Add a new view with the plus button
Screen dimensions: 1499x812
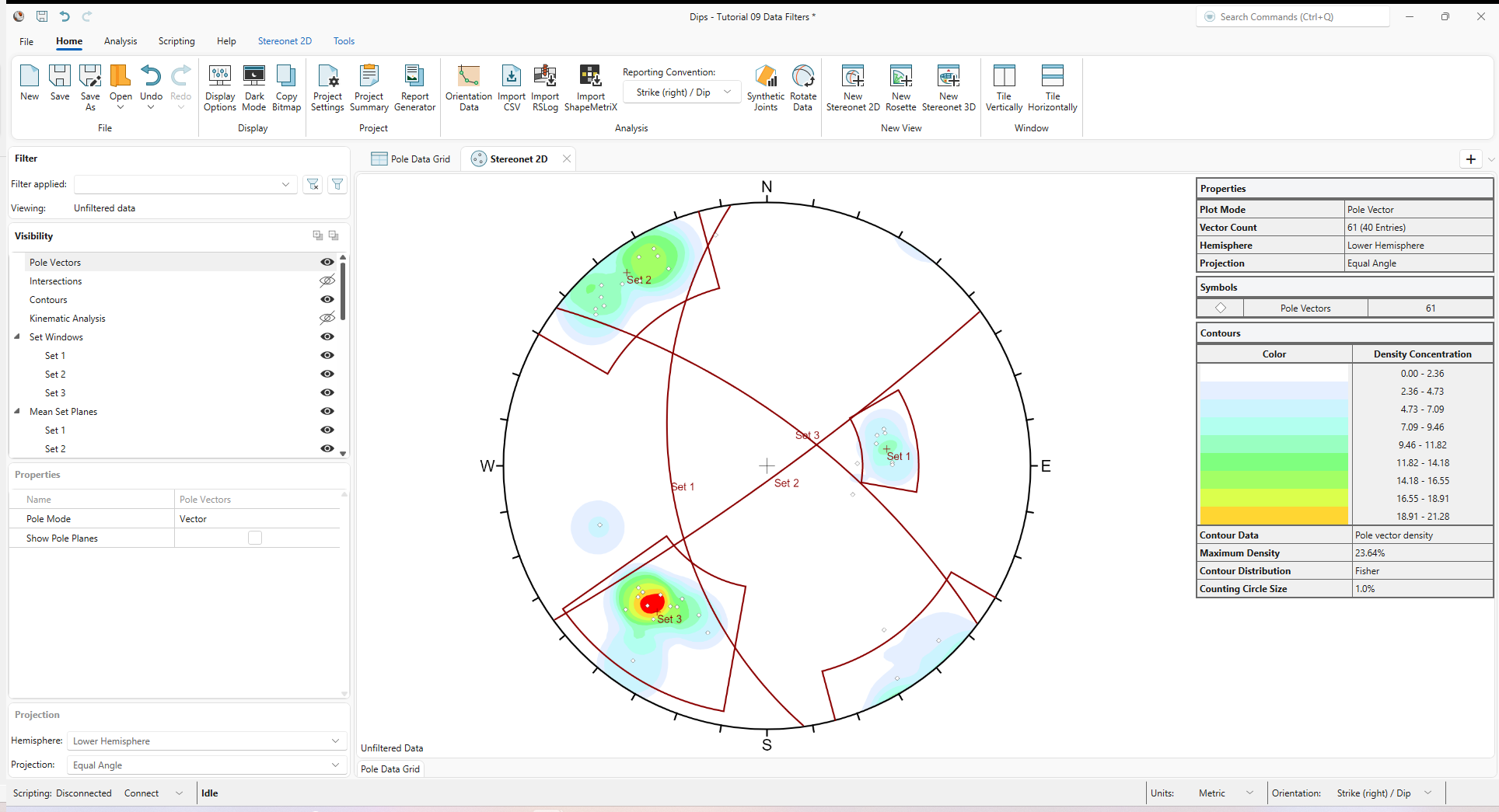[x=1471, y=159]
